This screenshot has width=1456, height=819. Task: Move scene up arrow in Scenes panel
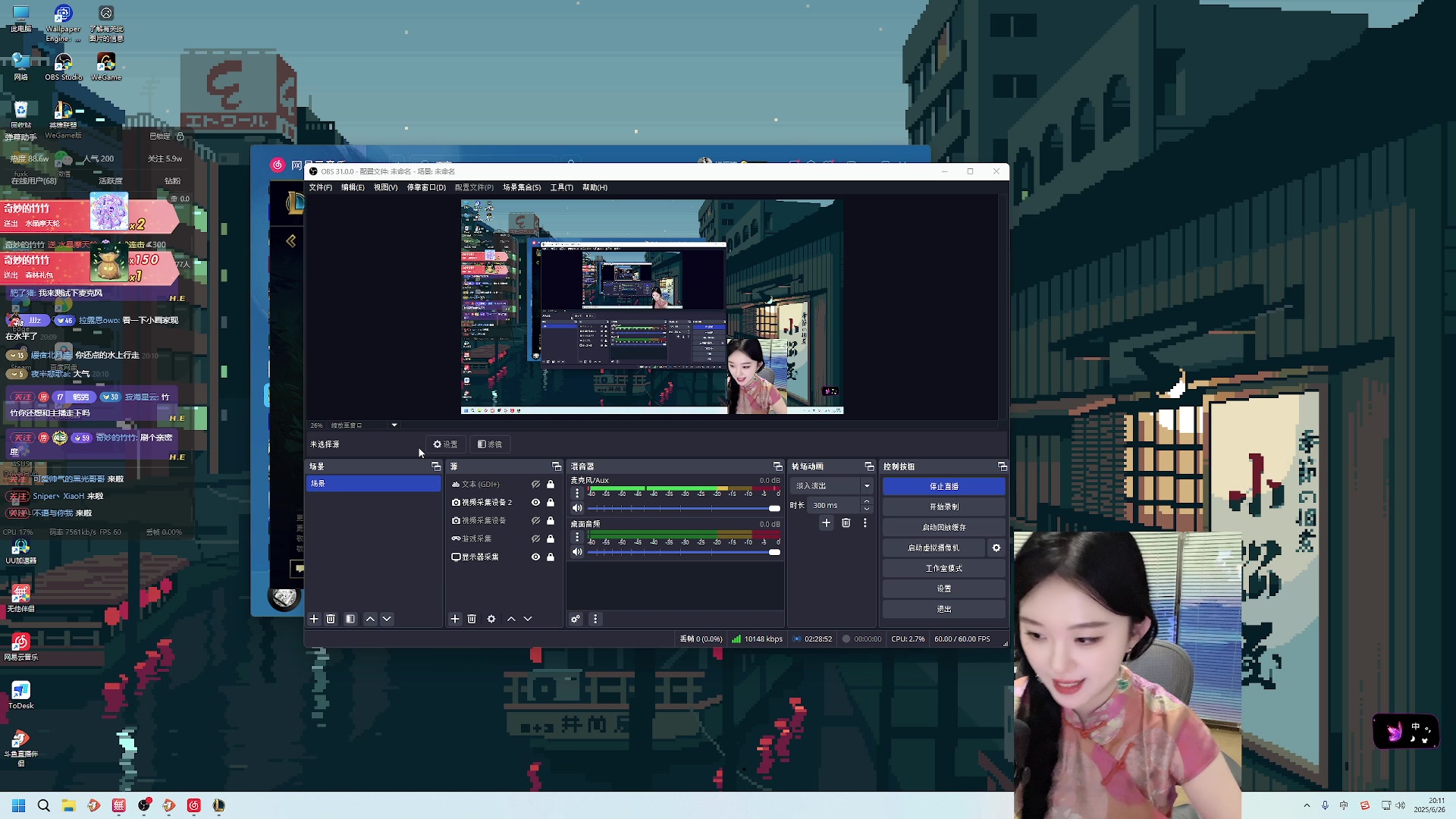pos(370,619)
